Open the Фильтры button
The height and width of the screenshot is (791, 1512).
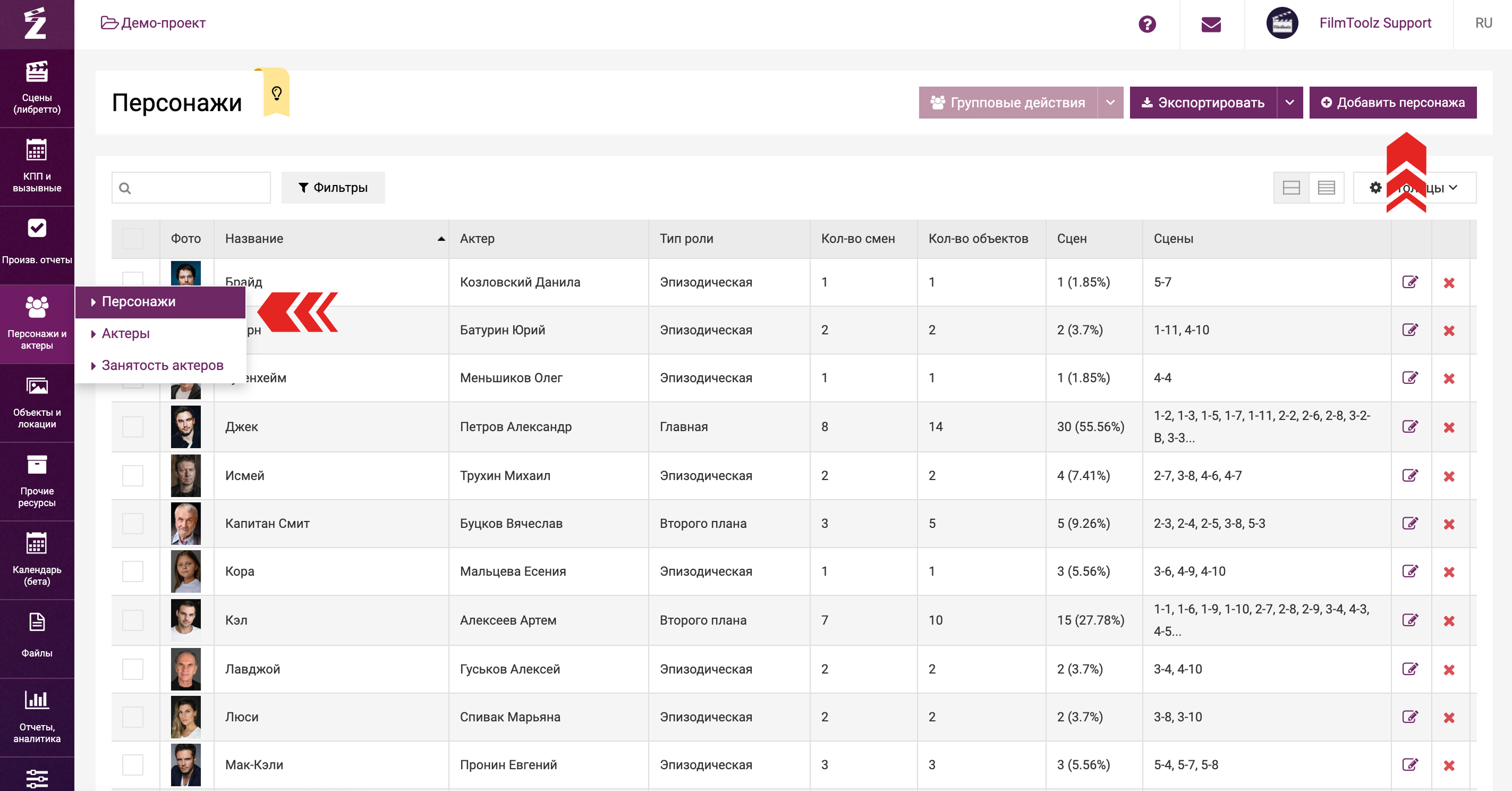[333, 188]
